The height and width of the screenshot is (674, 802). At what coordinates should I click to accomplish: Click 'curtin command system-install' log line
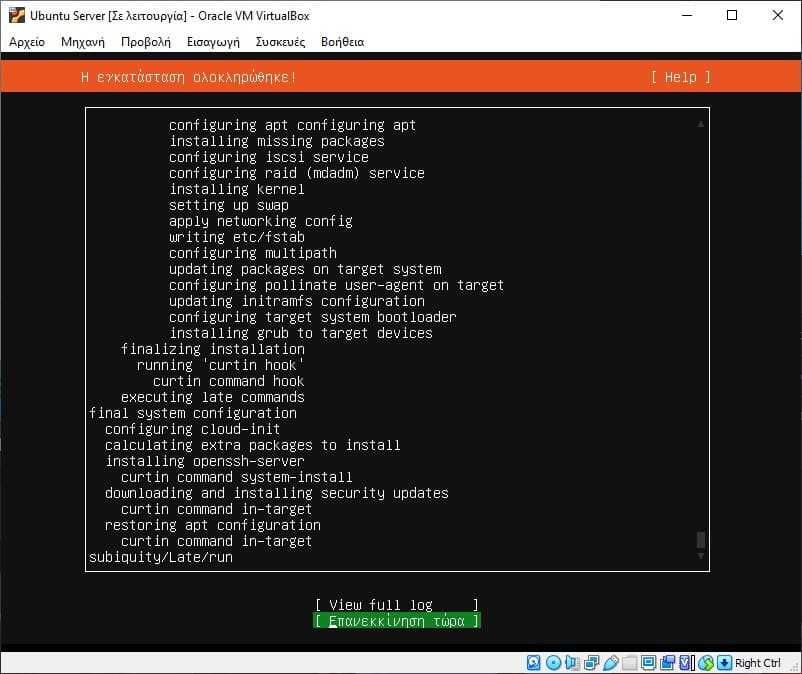pyautogui.click(x=237, y=477)
